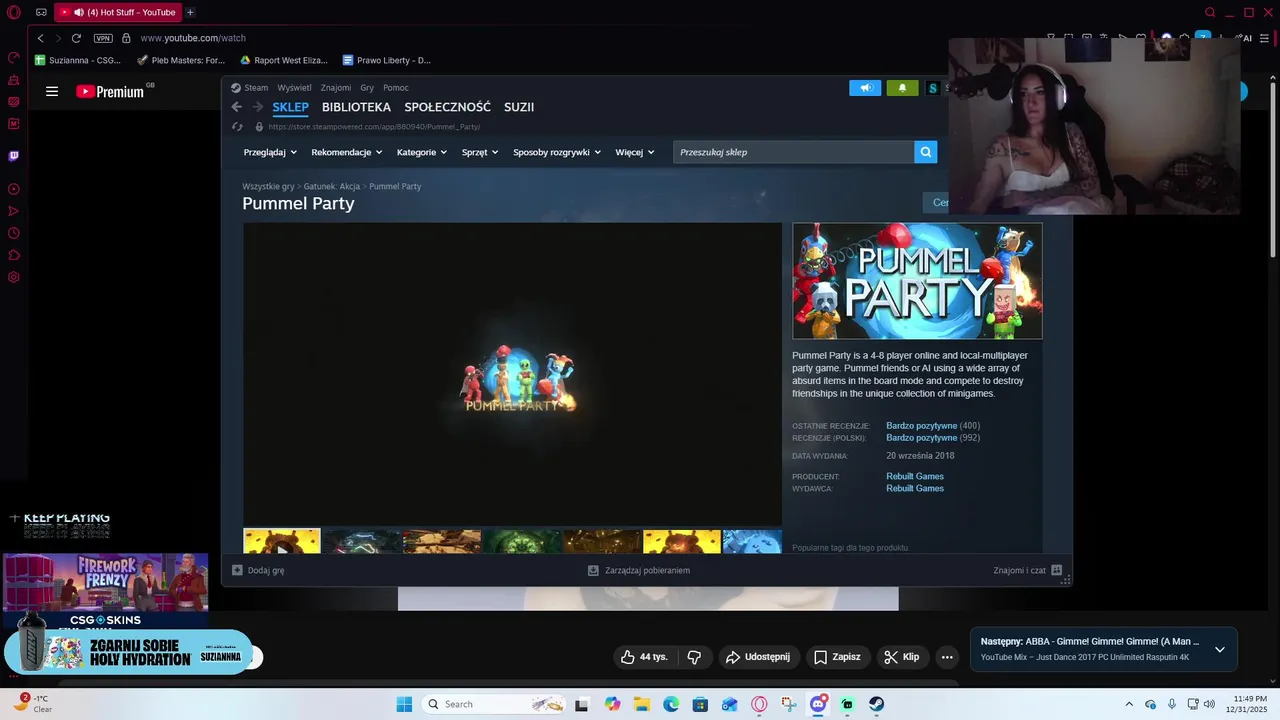Open Steam notifications bell
The width and height of the screenshot is (1280, 720).
(902, 88)
